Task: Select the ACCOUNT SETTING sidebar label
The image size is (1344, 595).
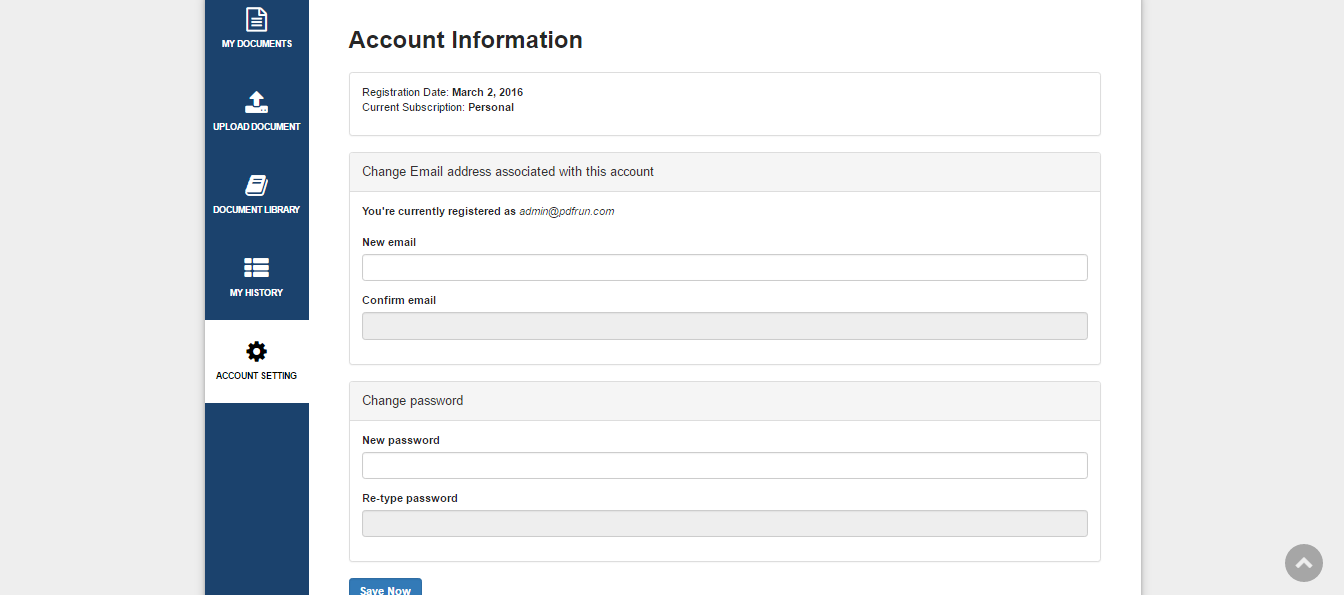Action: pyautogui.click(x=257, y=376)
